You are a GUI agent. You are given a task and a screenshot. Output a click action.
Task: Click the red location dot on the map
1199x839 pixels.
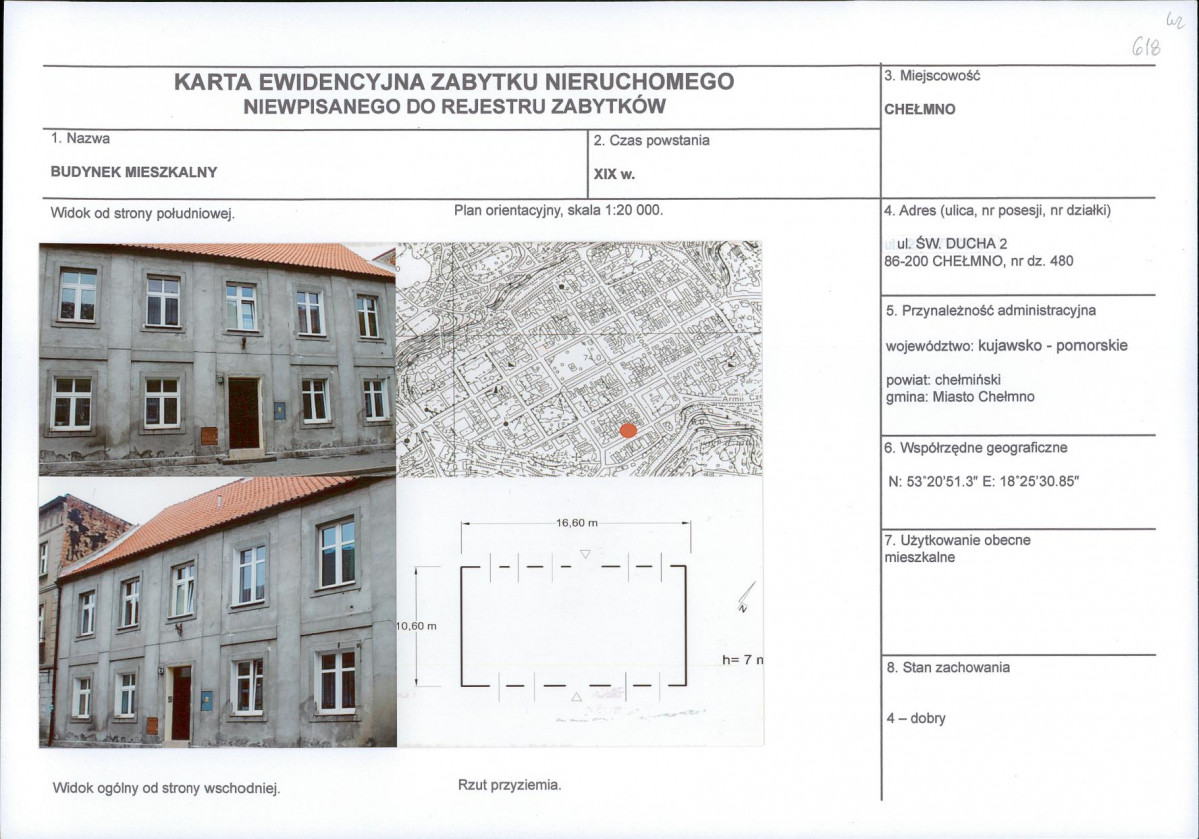click(x=628, y=431)
